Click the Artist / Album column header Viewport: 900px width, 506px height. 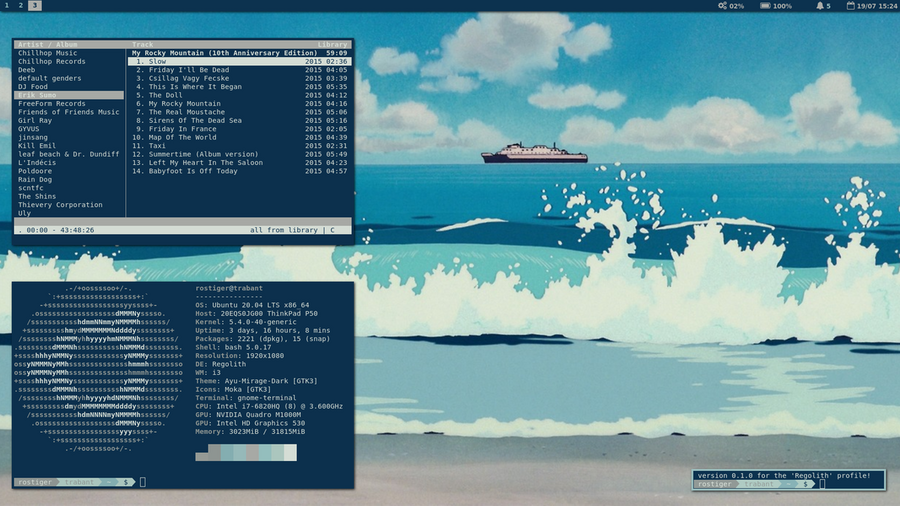(x=47, y=45)
